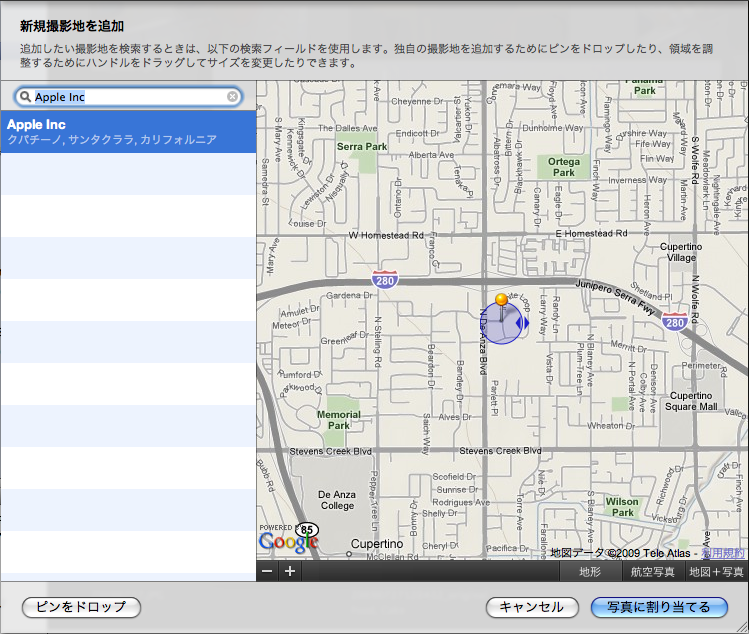The width and height of the screenshot is (749, 634).
Task: Switch map to 地形 view
Action: point(590,571)
